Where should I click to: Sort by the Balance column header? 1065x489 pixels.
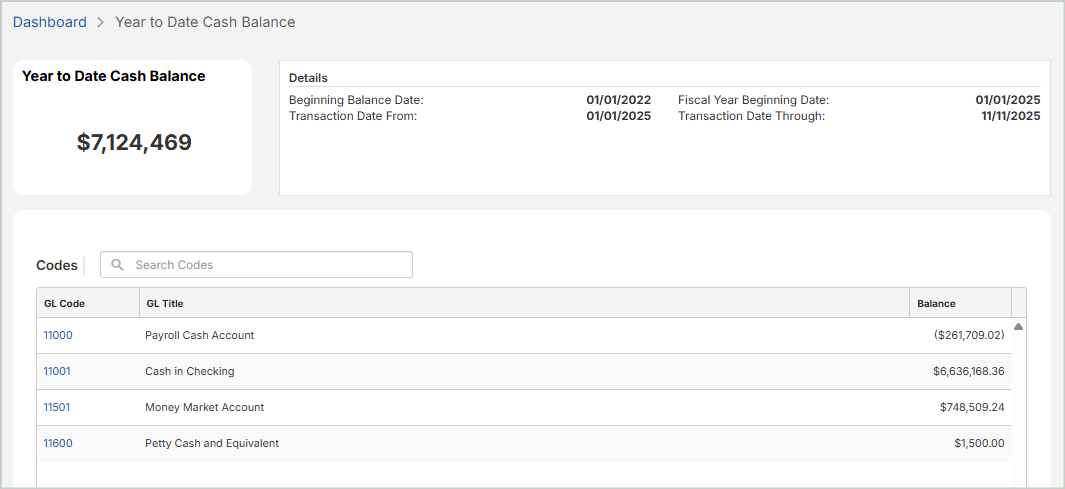click(x=936, y=303)
